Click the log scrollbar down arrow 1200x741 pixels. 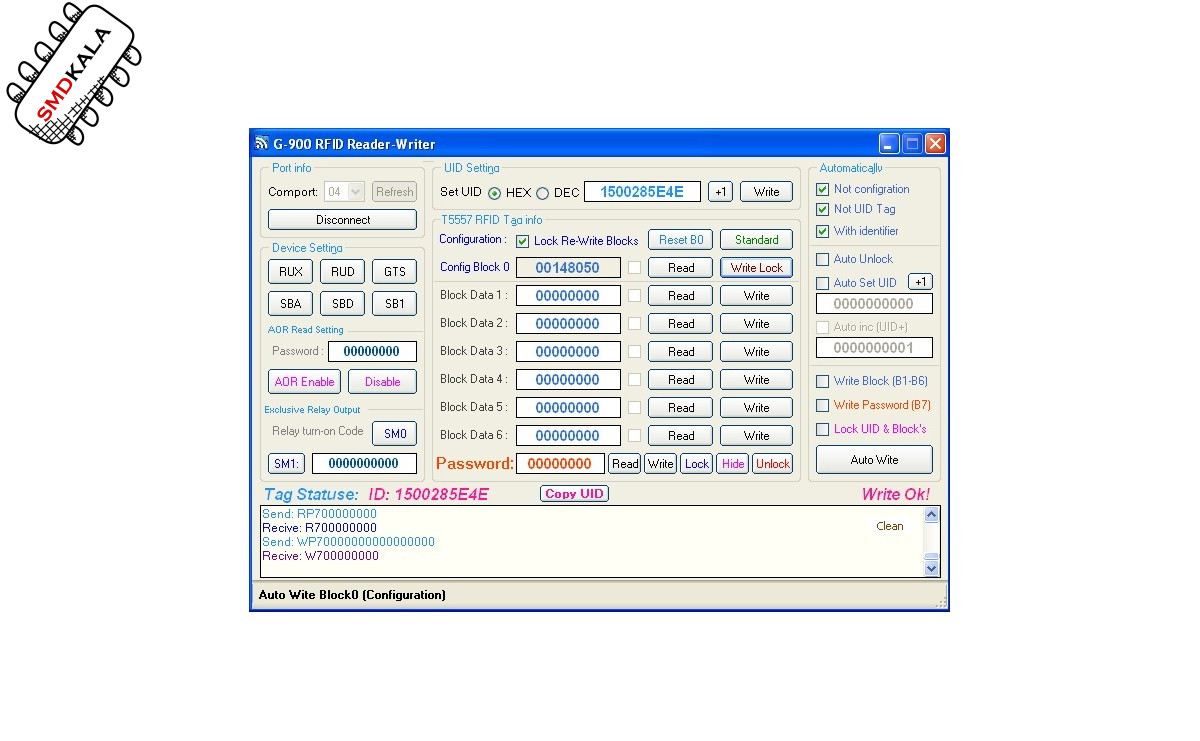932,568
